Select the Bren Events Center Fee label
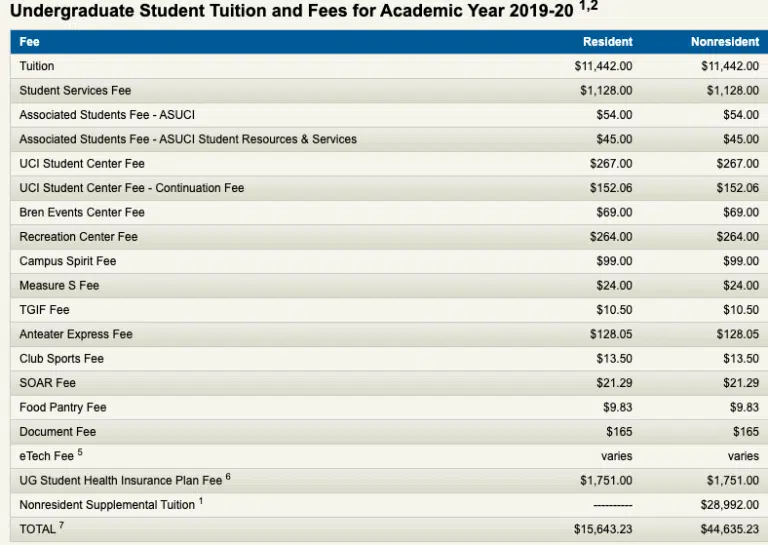Viewport: 768px width, 545px height. point(82,213)
